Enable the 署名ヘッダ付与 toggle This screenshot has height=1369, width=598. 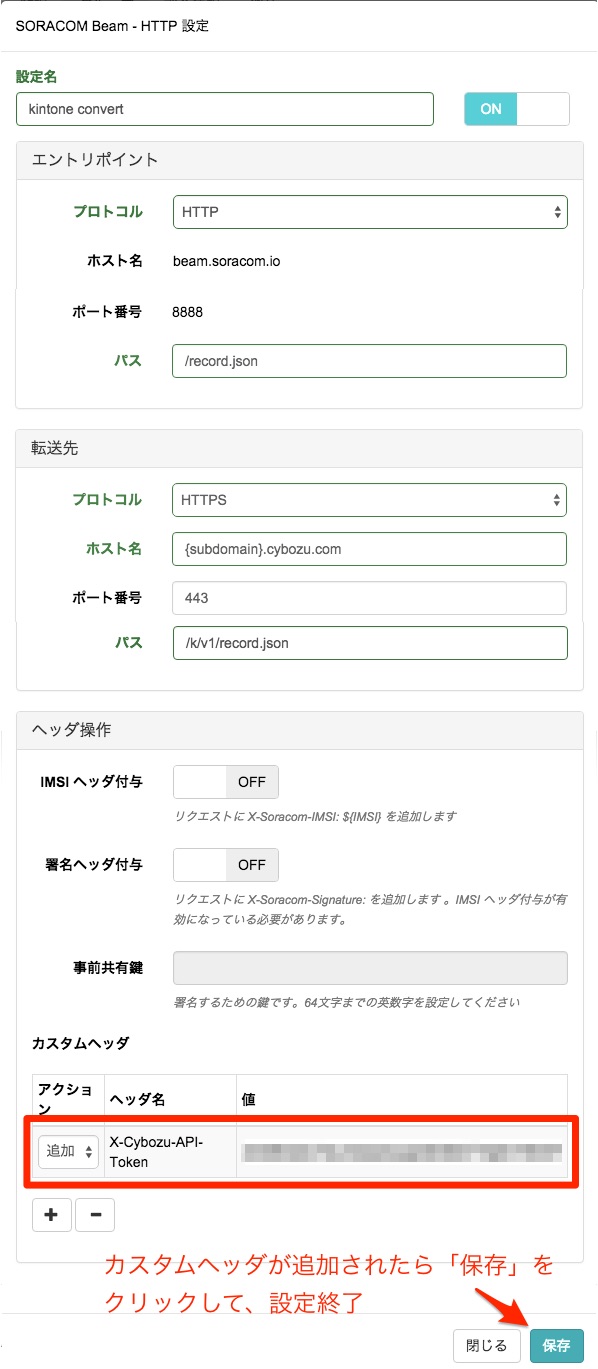(226, 864)
